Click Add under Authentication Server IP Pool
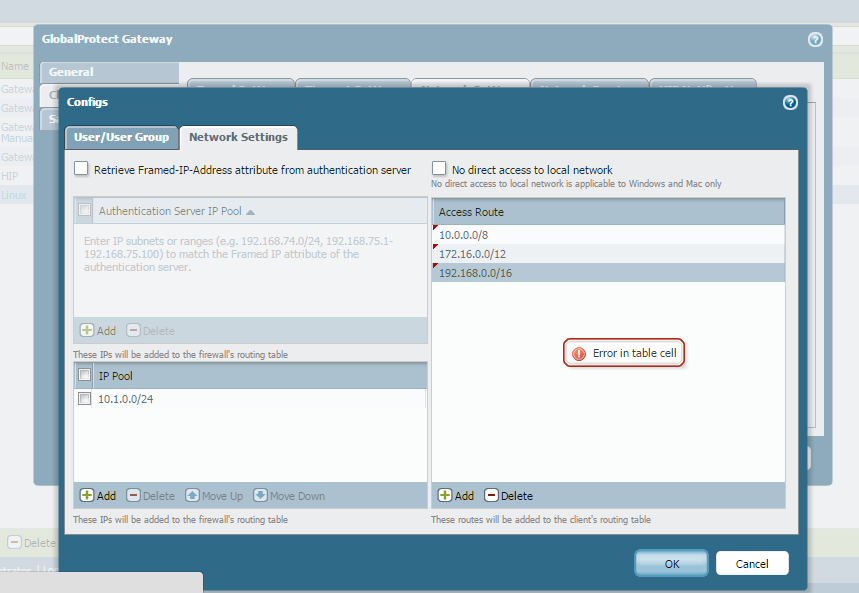This screenshot has height=593, width=859. [98, 330]
